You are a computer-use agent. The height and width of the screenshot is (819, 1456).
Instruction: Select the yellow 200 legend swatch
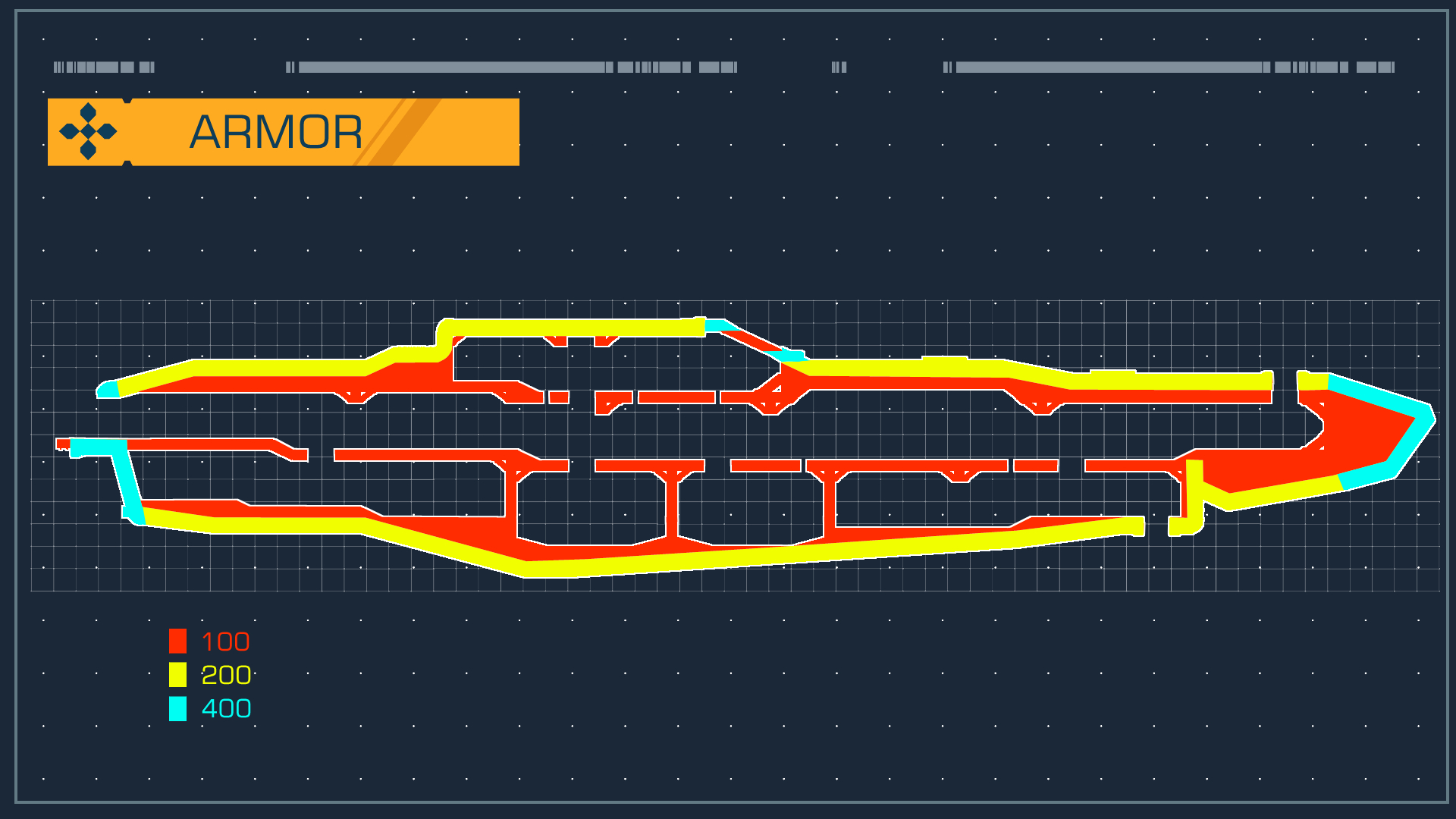click(x=177, y=675)
